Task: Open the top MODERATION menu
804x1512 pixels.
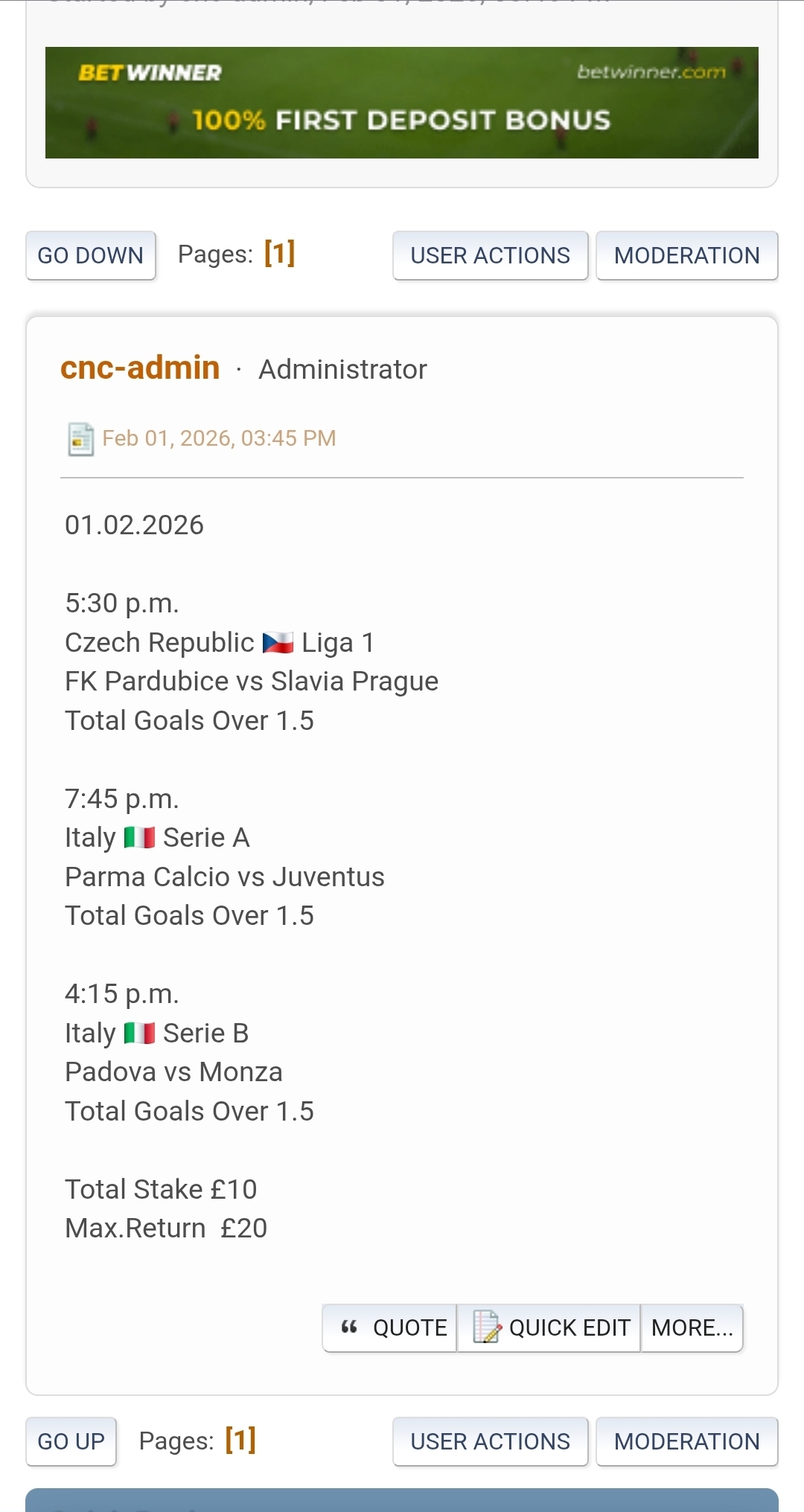Action: [x=686, y=255]
